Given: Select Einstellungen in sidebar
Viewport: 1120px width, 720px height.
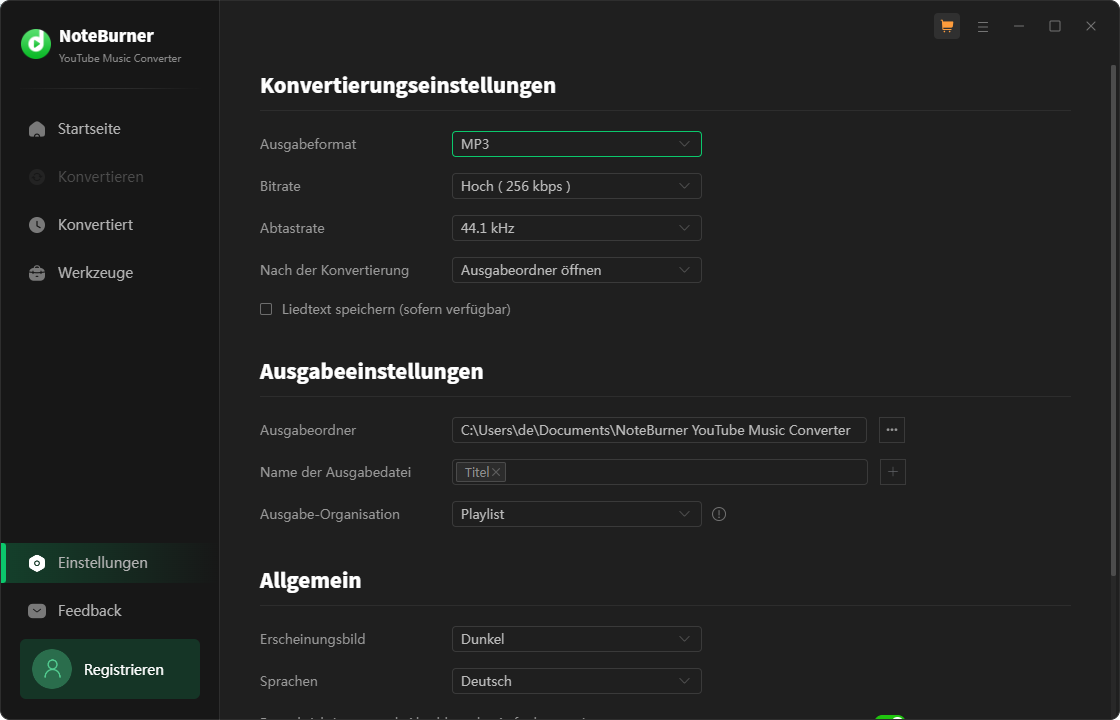Looking at the screenshot, I should (109, 563).
